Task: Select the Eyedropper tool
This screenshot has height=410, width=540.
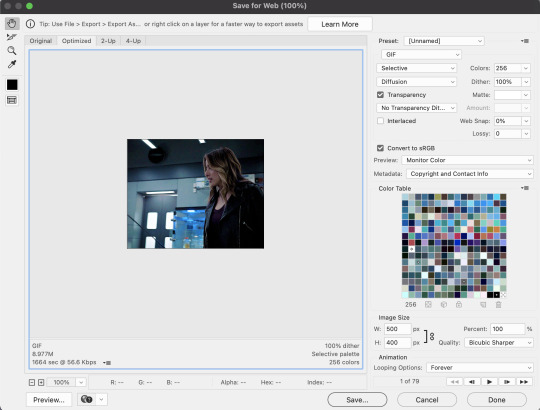Action: click(12, 64)
